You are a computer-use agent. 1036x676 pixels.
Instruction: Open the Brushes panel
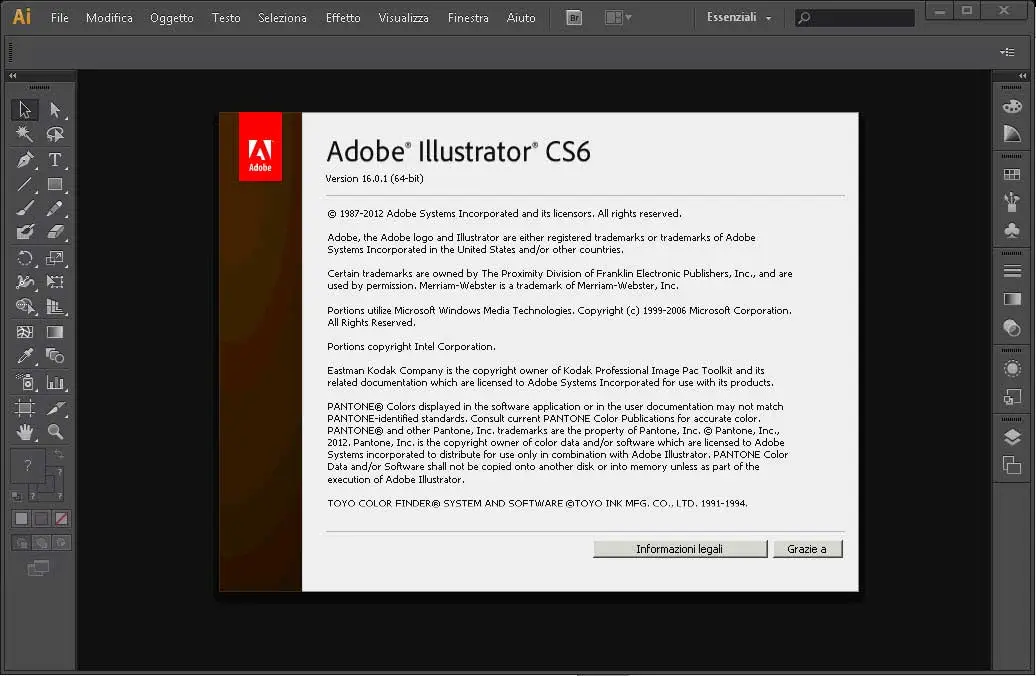1012,202
